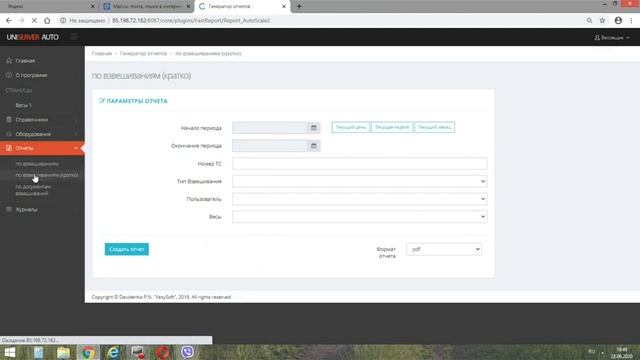
Task: Stop page loading with X button
Action: tap(34, 20)
